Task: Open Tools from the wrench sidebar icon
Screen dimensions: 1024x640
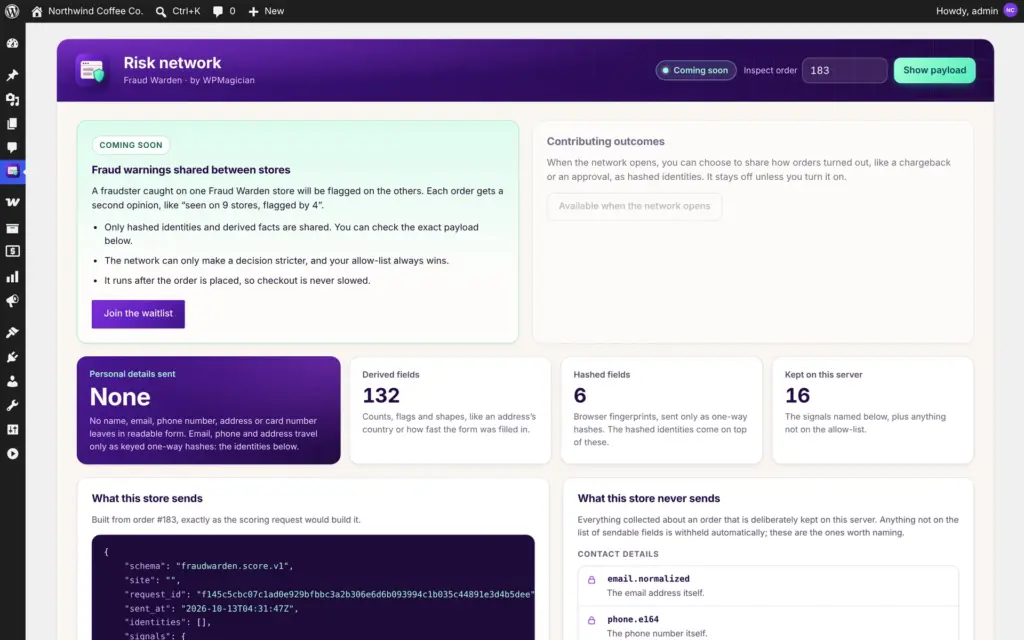Action: click(12, 406)
